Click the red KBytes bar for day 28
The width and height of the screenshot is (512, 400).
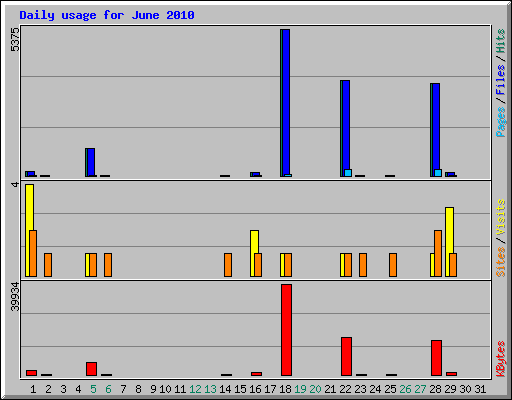click(436, 358)
